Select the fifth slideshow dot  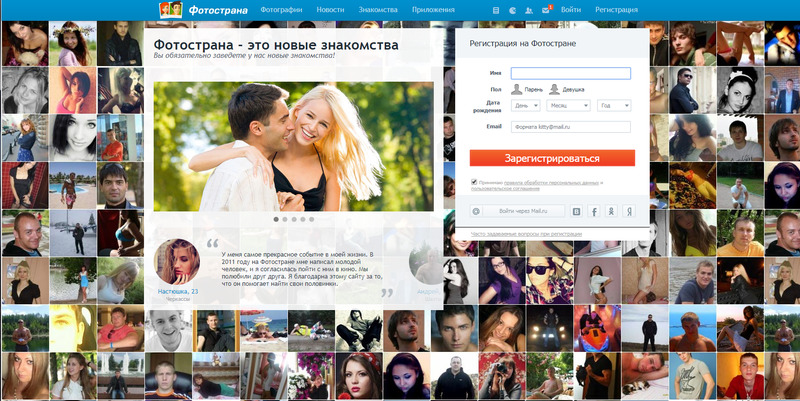(x=311, y=219)
